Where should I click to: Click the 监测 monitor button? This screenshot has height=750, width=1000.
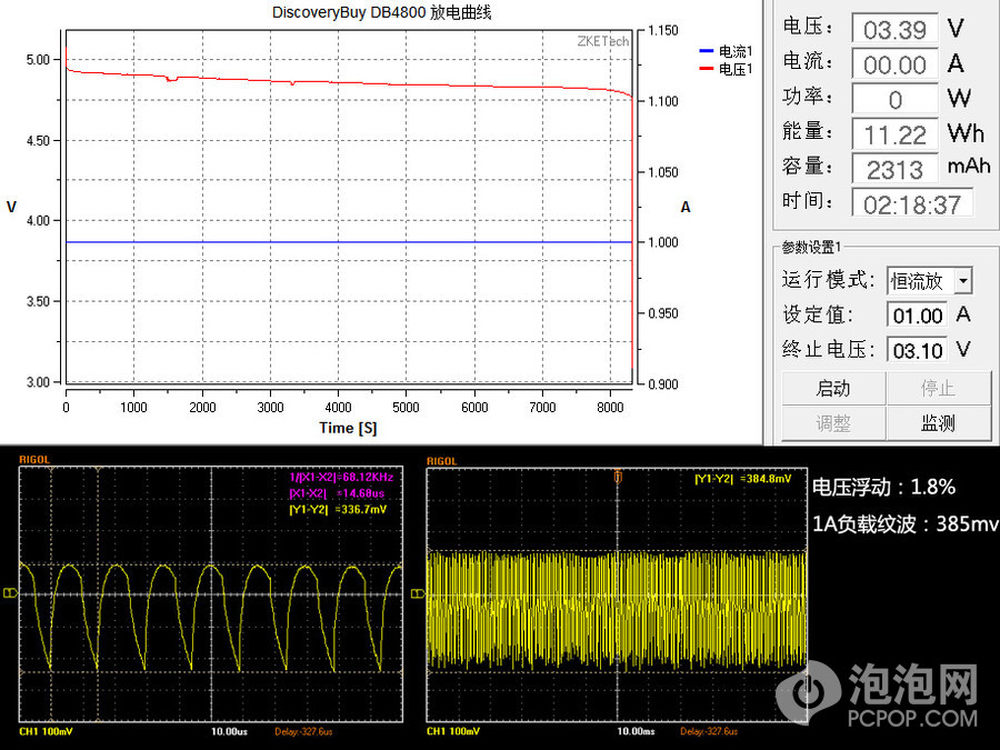click(x=939, y=422)
